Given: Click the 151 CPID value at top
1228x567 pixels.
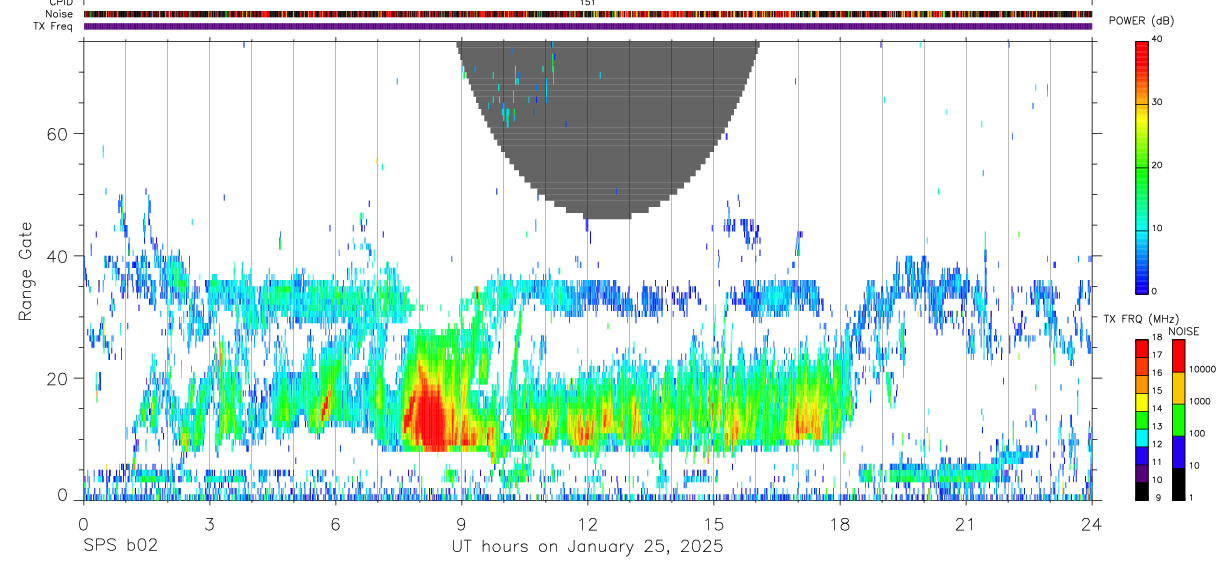Looking at the screenshot, I should [587, 3].
